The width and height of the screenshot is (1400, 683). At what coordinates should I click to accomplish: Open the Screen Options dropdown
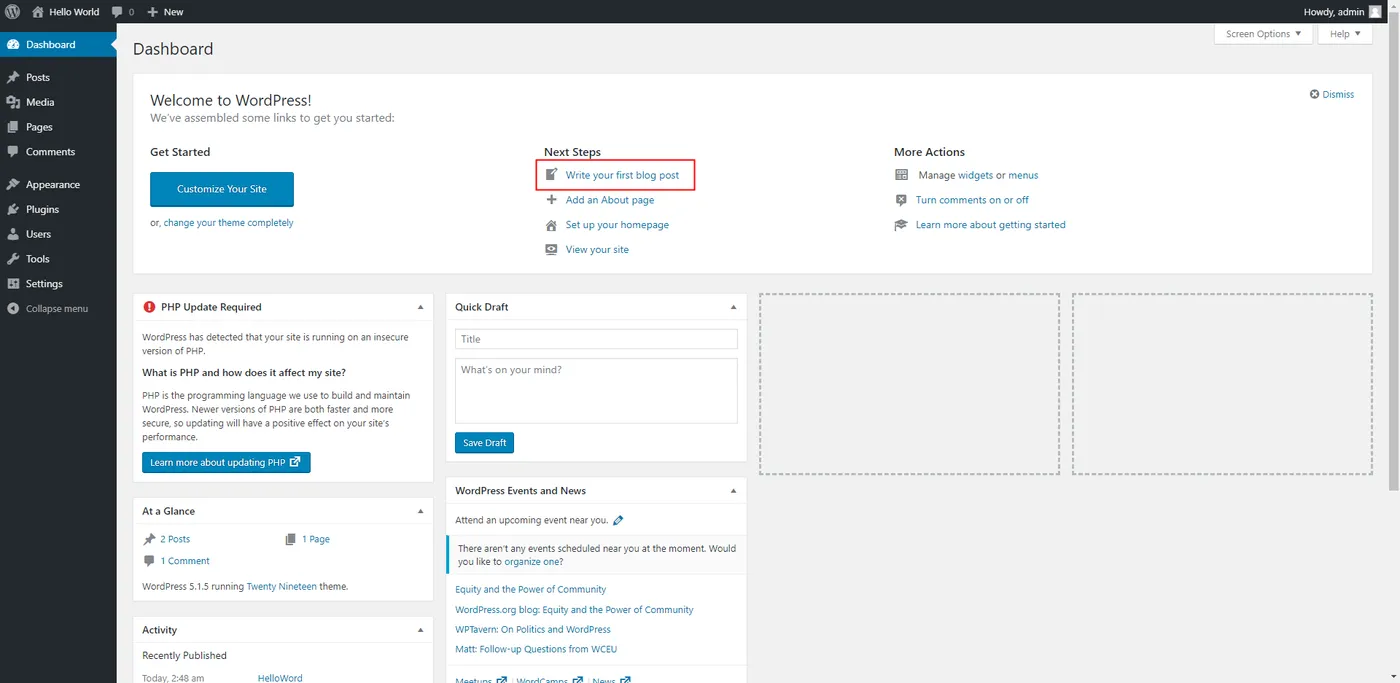pos(1264,34)
